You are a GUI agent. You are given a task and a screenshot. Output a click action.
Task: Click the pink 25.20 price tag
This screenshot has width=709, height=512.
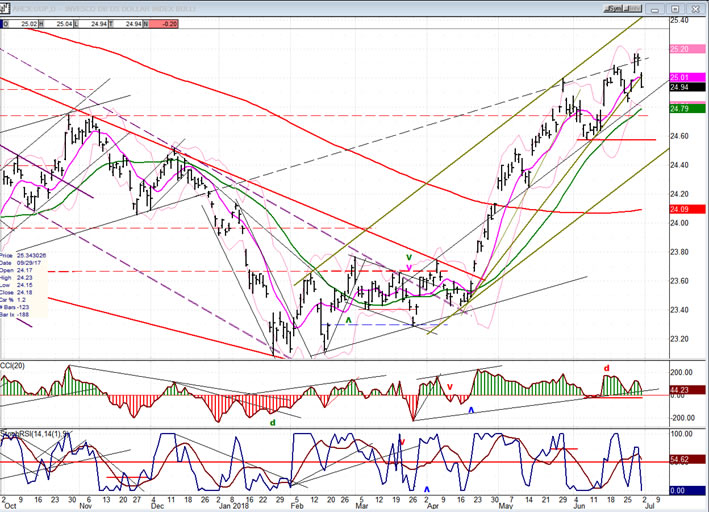[687, 49]
